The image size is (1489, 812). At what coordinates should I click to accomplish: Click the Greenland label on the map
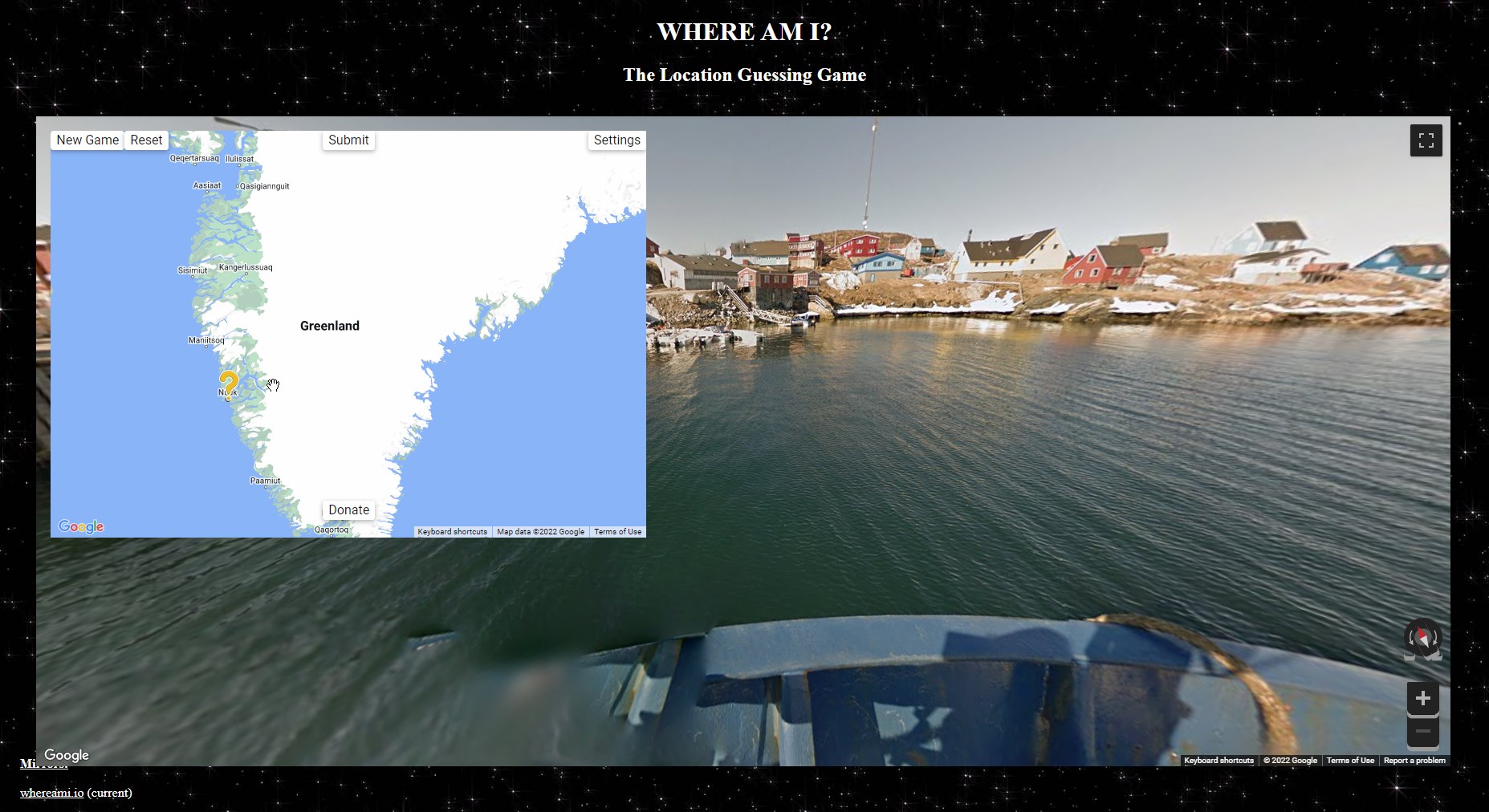(x=329, y=325)
